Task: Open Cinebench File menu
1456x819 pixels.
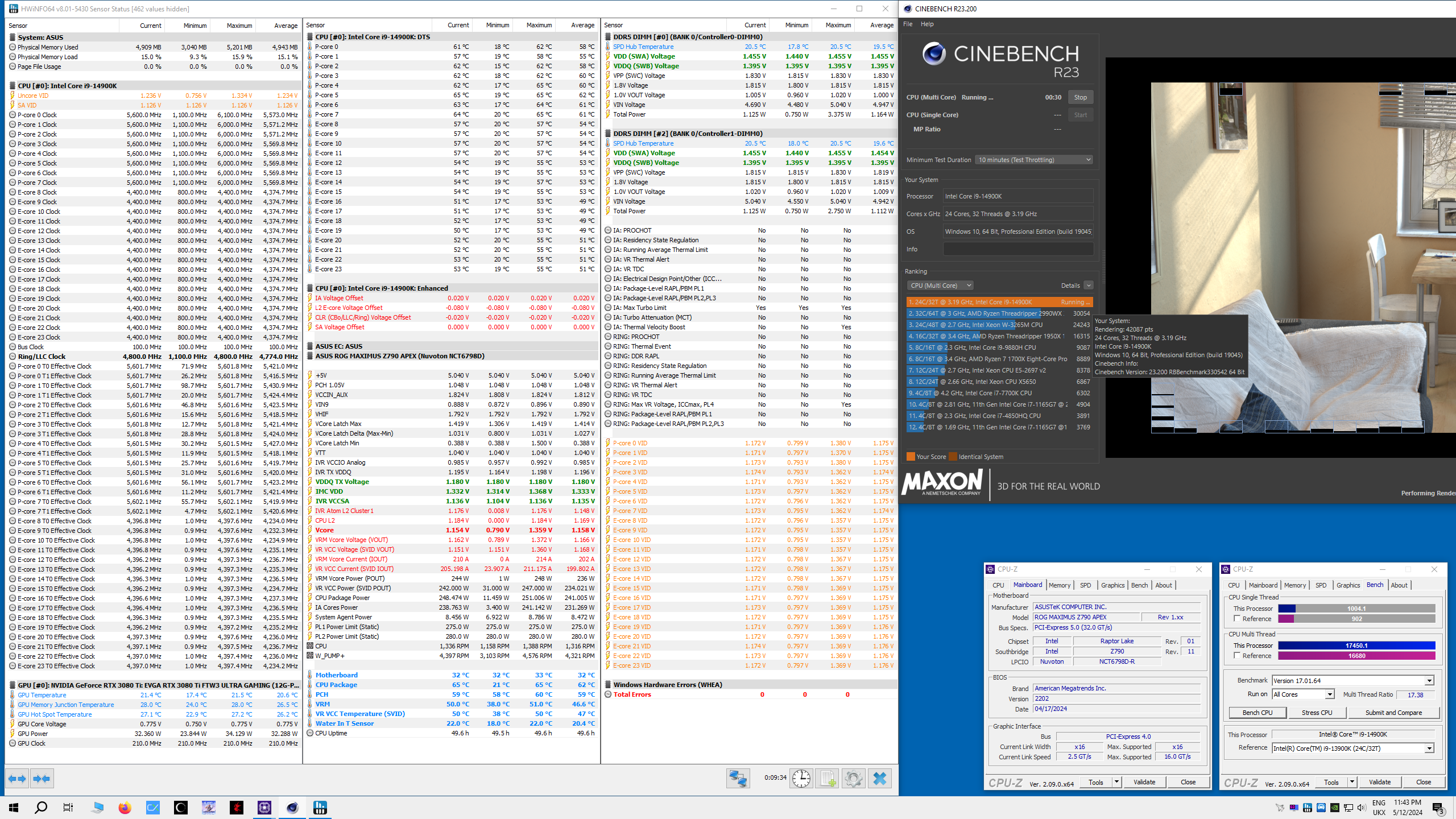Action: click(x=908, y=24)
